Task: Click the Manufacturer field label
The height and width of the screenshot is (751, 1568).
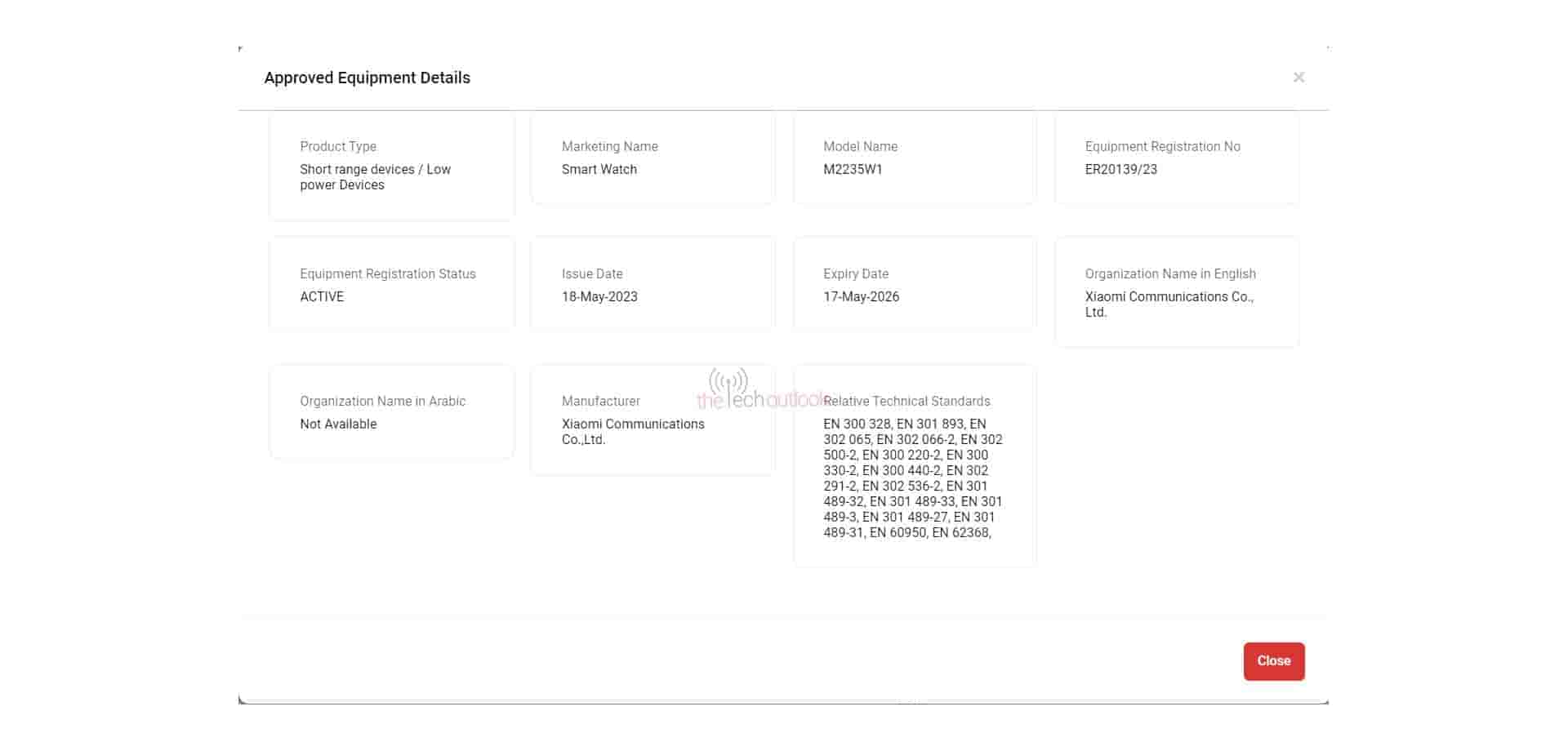Action: (600, 401)
